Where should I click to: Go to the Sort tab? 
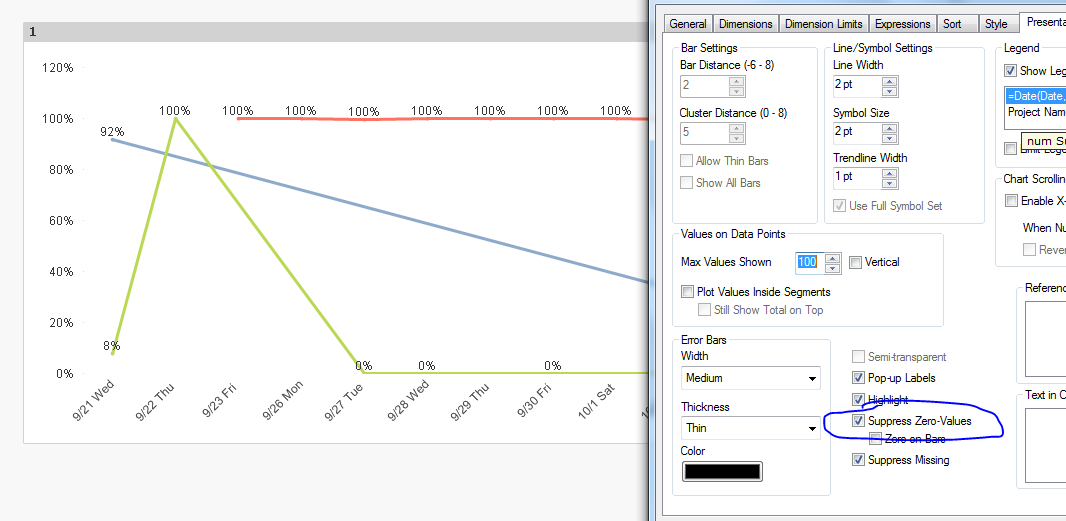point(952,24)
